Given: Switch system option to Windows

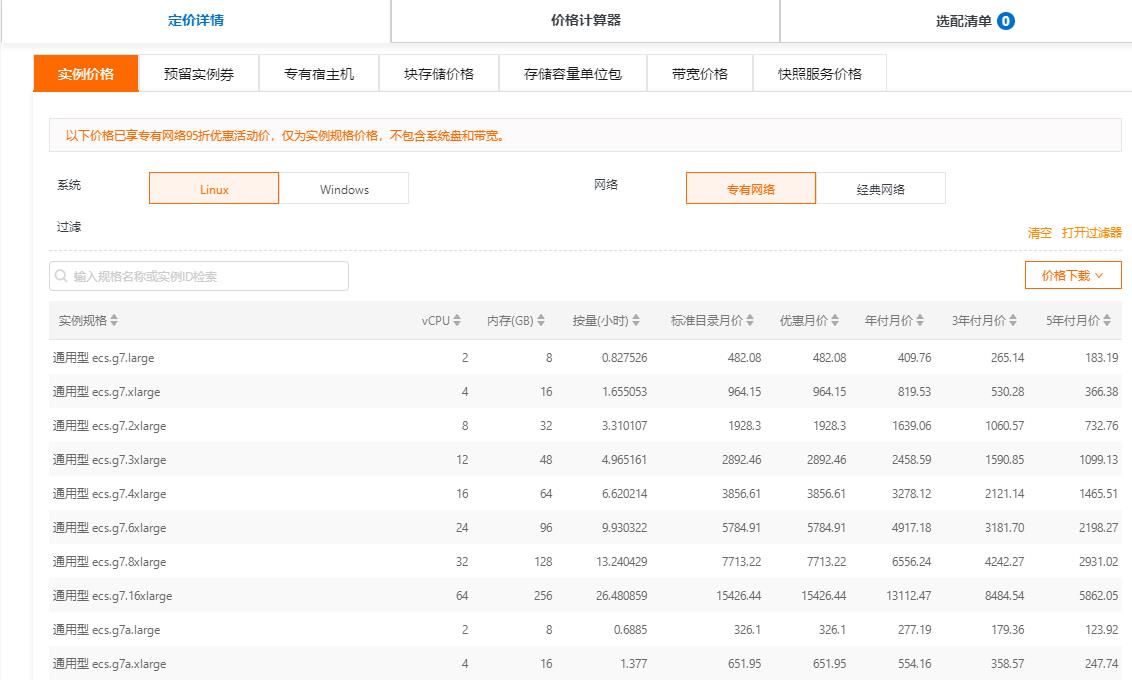Looking at the screenshot, I should coord(344,189).
